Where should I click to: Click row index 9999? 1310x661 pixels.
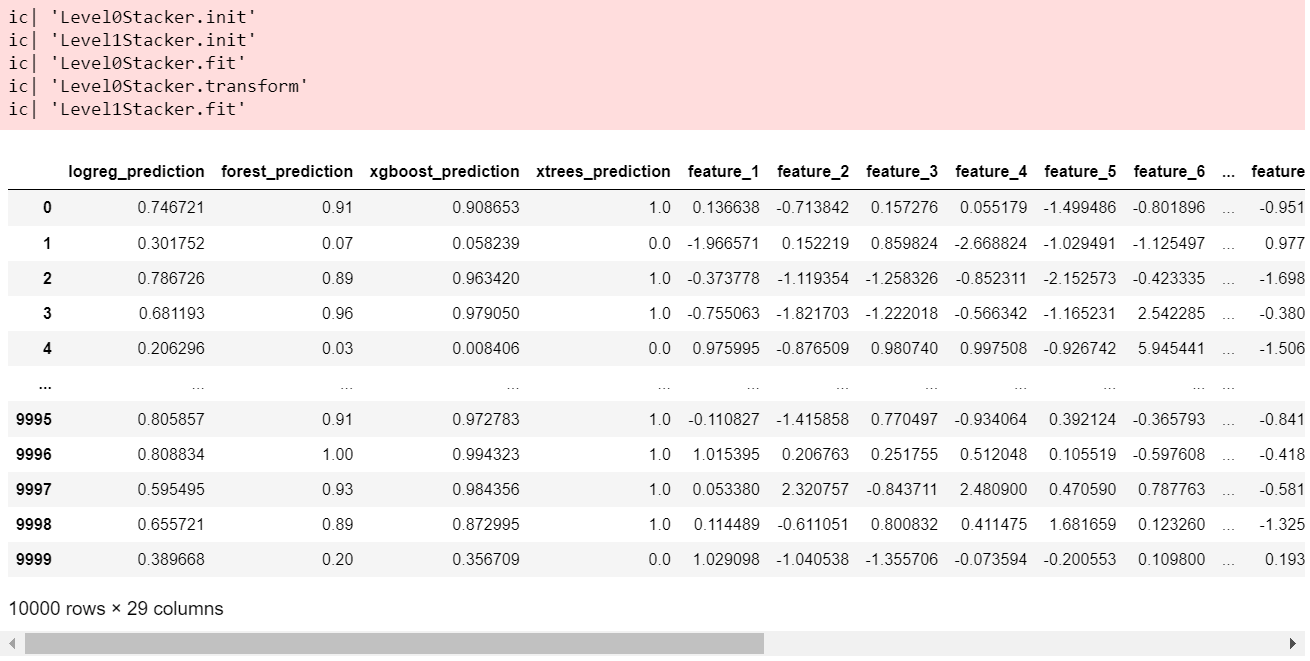34,560
